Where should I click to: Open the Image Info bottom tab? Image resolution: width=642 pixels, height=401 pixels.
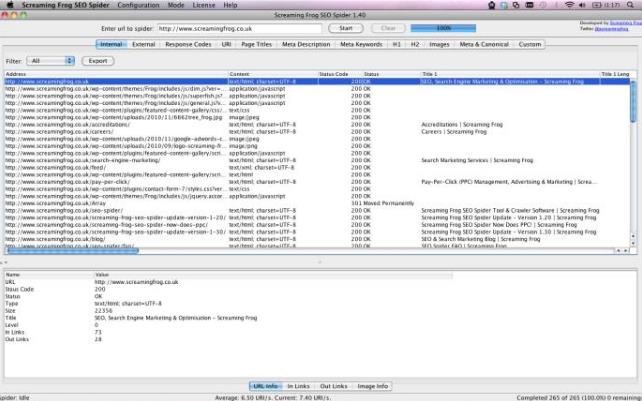tap(374, 385)
